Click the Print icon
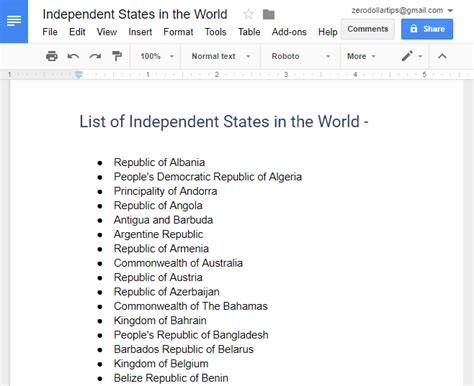This screenshot has height=386, width=474. [x=52, y=56]
